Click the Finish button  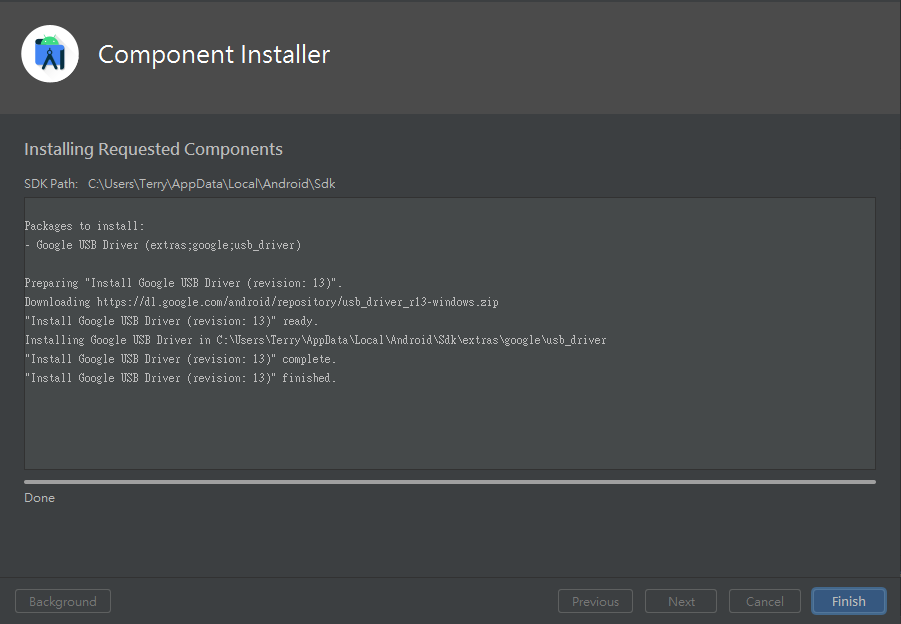[x=848, y=601]
